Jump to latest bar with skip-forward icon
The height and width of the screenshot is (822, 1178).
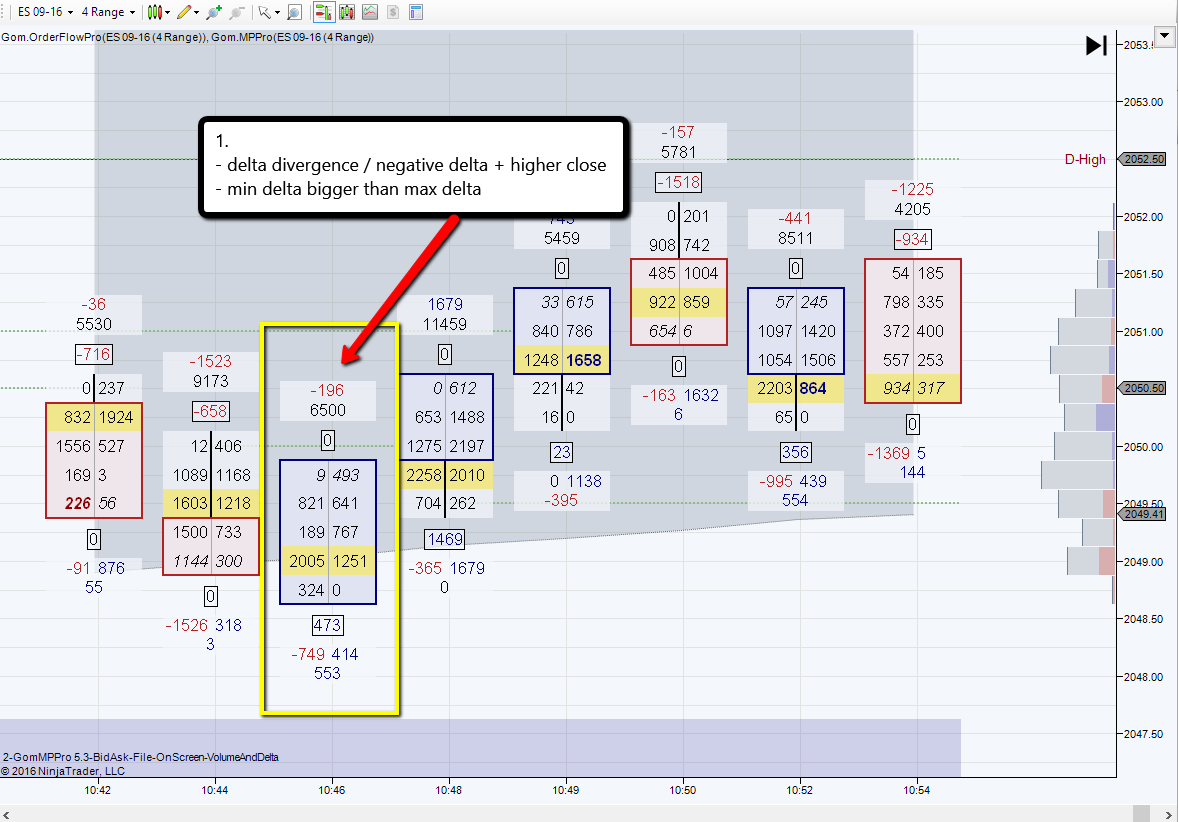tap(1096, 46)
